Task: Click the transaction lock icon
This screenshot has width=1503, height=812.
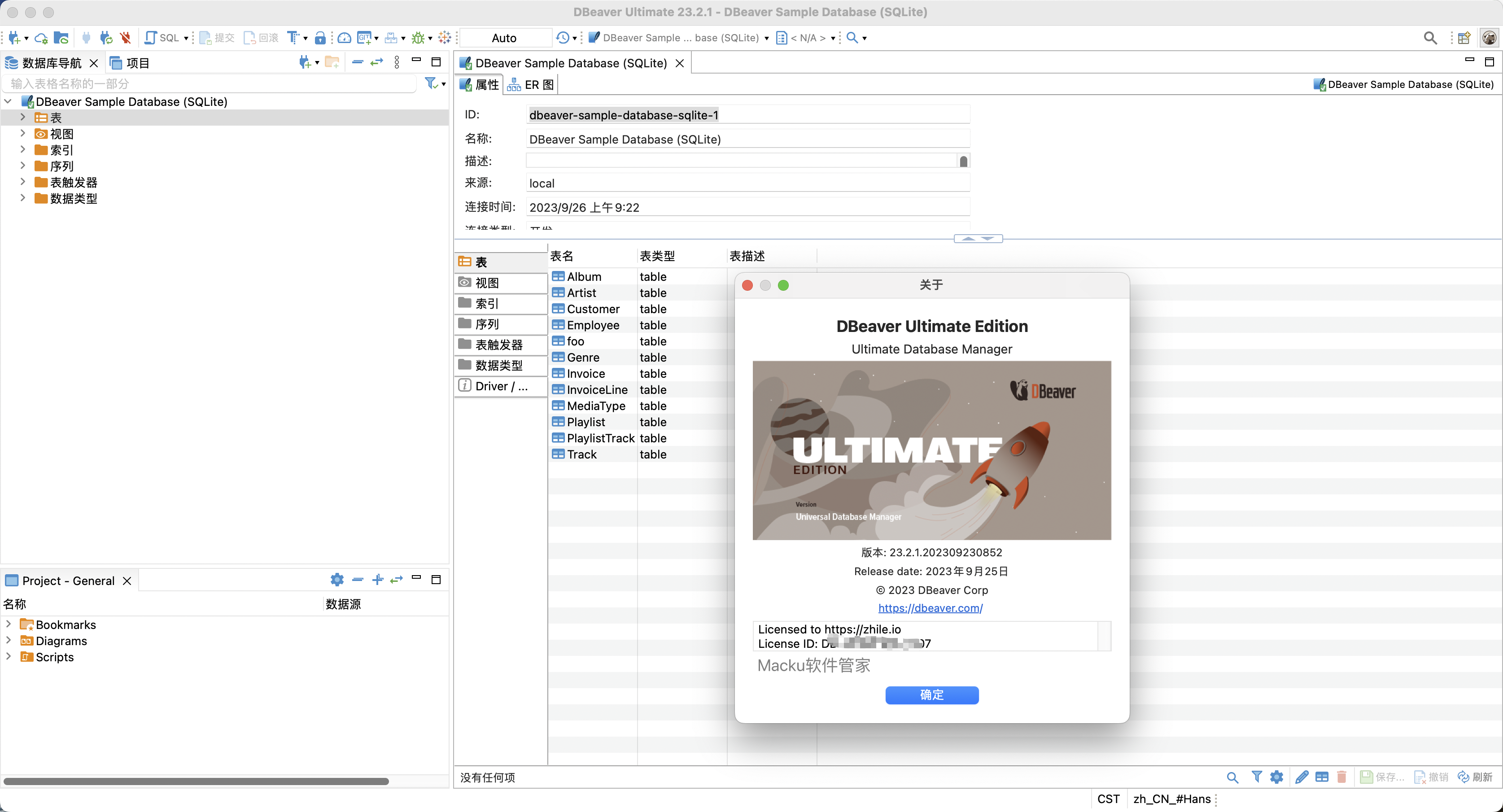Action: coord(320,38)
